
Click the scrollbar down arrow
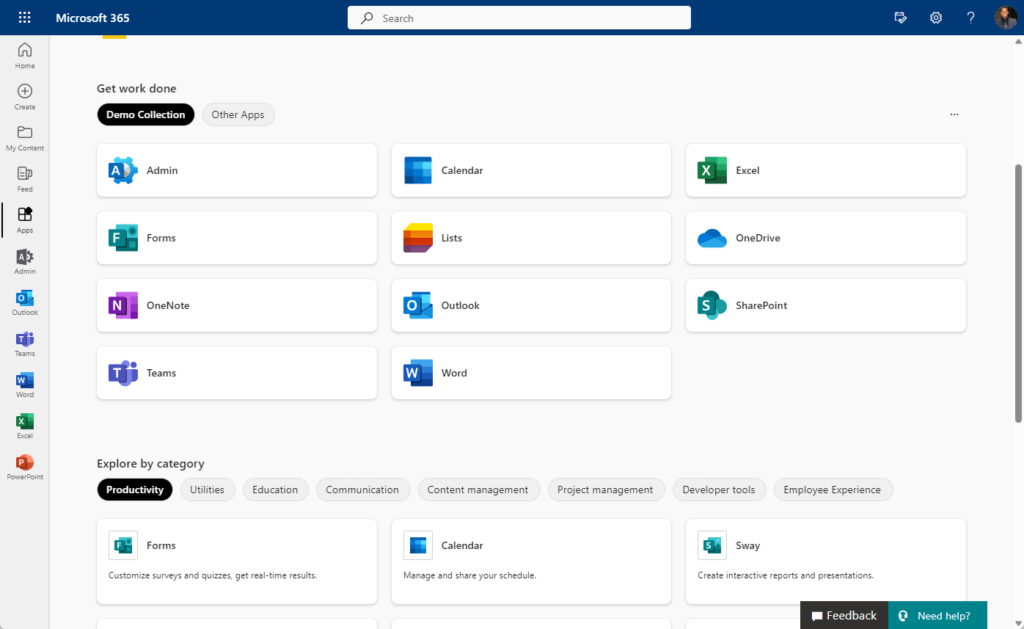coord(1018,623)
